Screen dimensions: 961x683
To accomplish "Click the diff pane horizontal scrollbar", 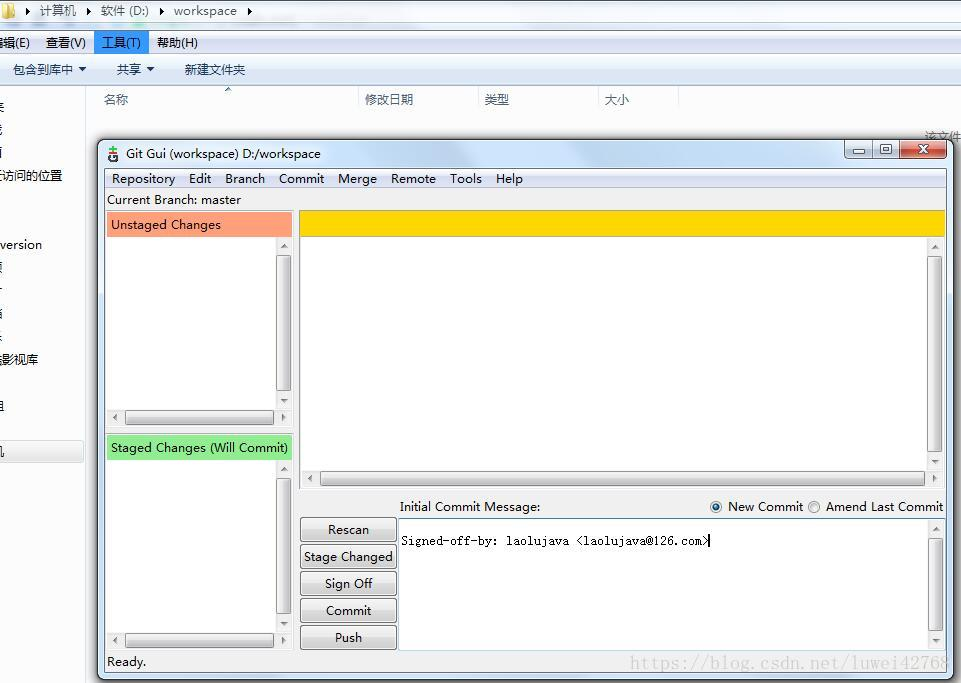I will (x=622, y=478).
